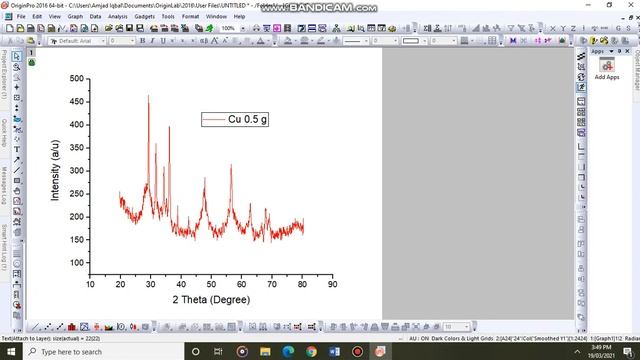
Task: Select the Rectangle tool
Action: click(x=17, y=180)
